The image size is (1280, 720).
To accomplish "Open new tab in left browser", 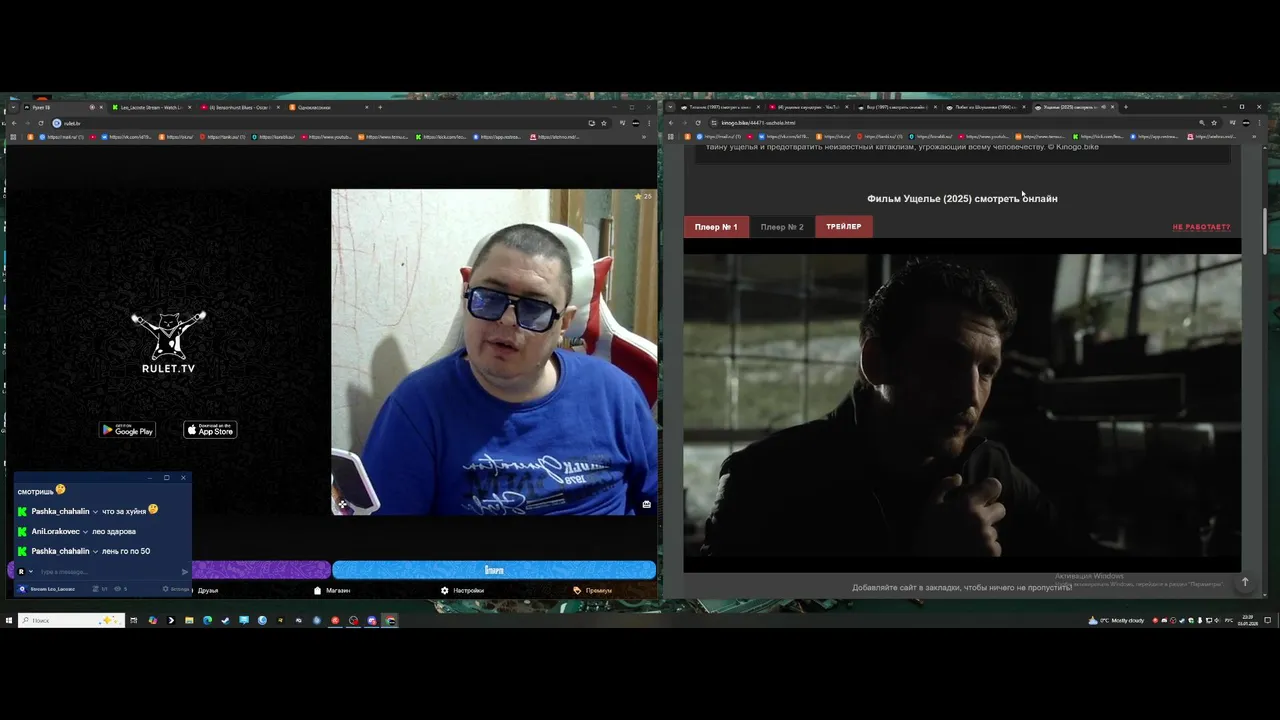I will coord(380,107).
